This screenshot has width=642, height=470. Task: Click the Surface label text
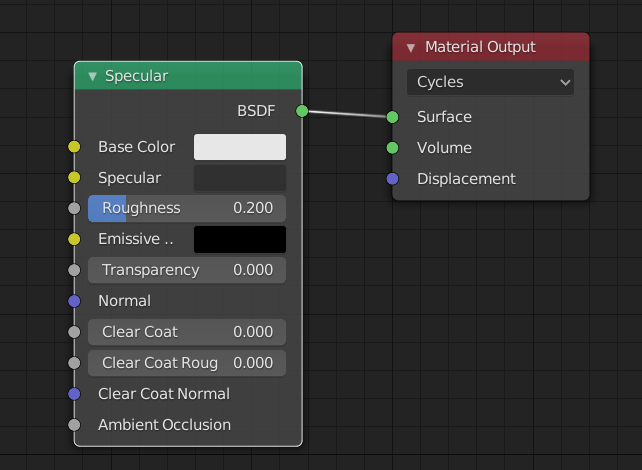(444, 117)
